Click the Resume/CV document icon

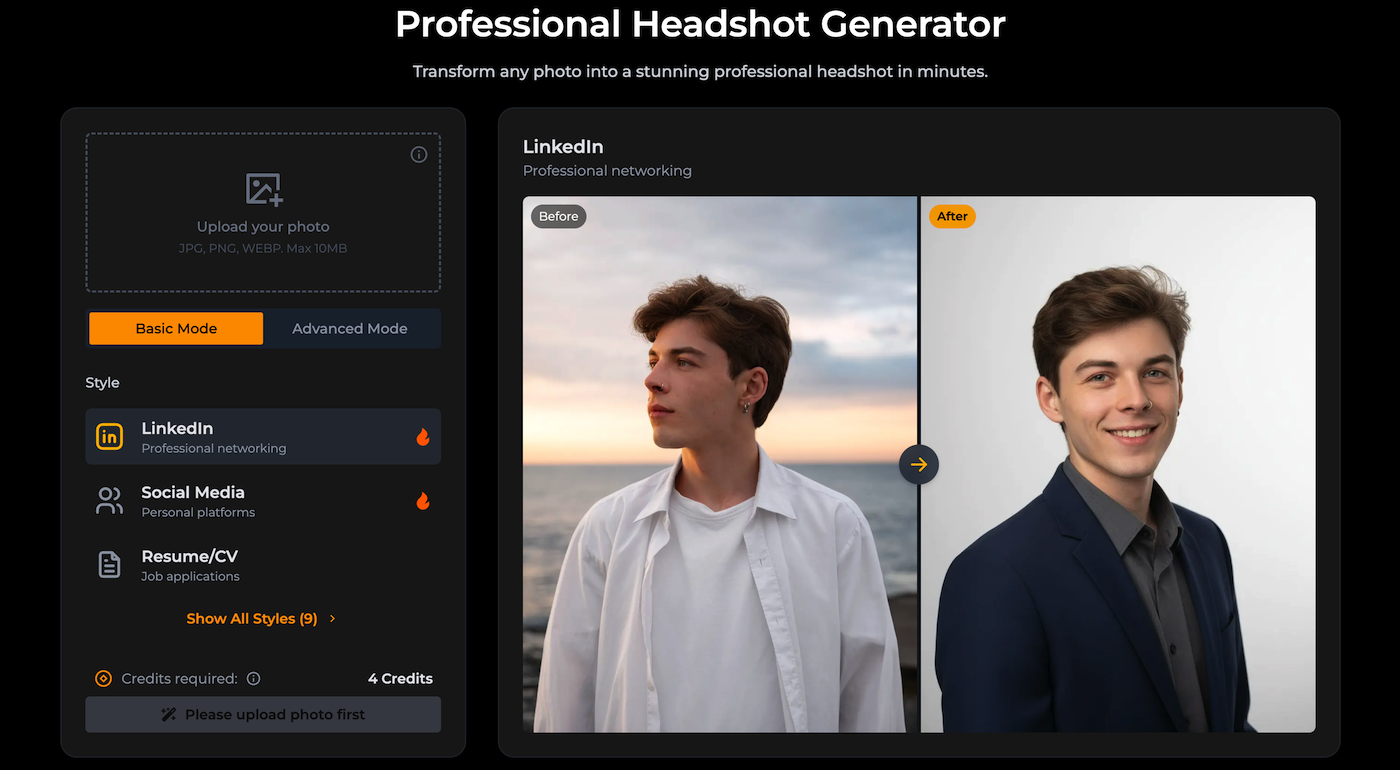click(x=109, y=565)
